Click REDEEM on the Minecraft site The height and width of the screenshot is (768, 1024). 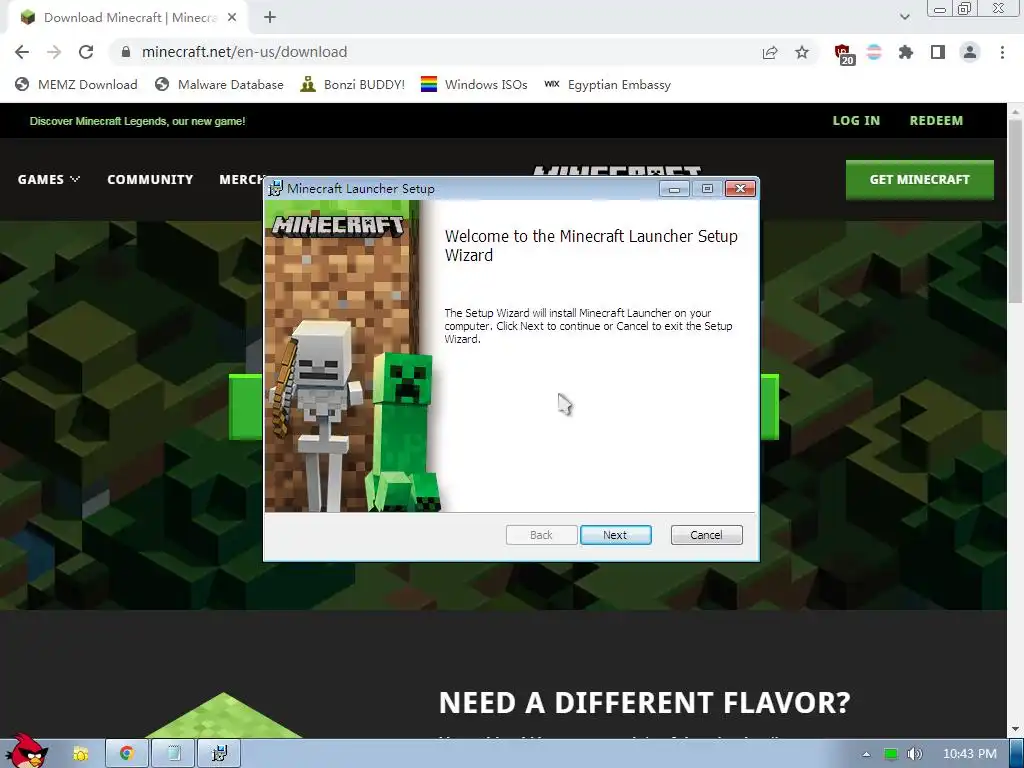coord(936,121)
